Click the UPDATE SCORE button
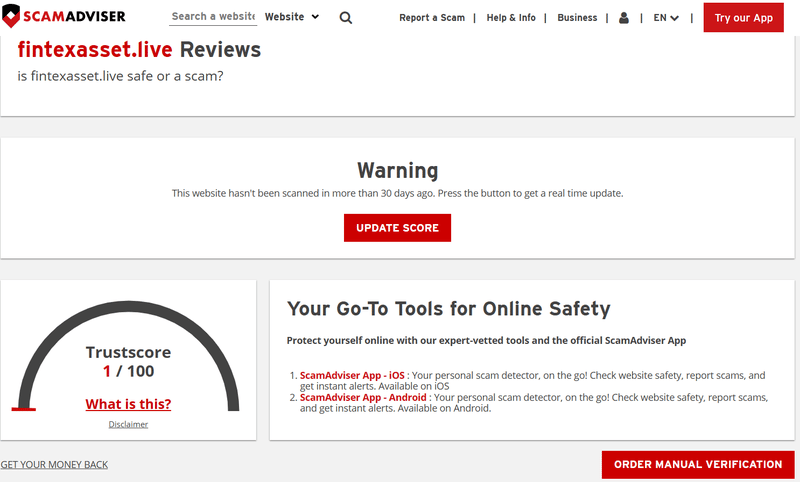 397,227
